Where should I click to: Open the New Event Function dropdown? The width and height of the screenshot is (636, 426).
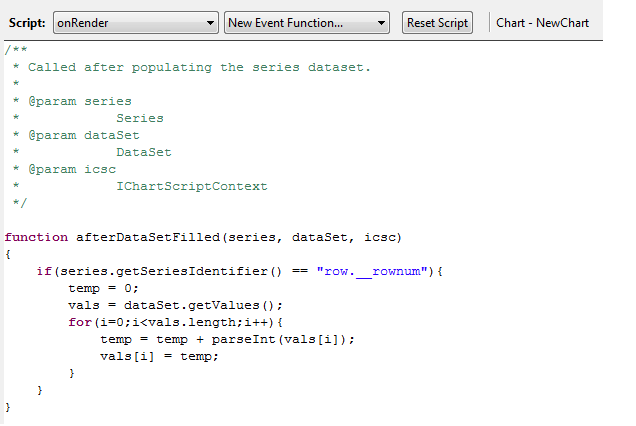tap(307, 23)
